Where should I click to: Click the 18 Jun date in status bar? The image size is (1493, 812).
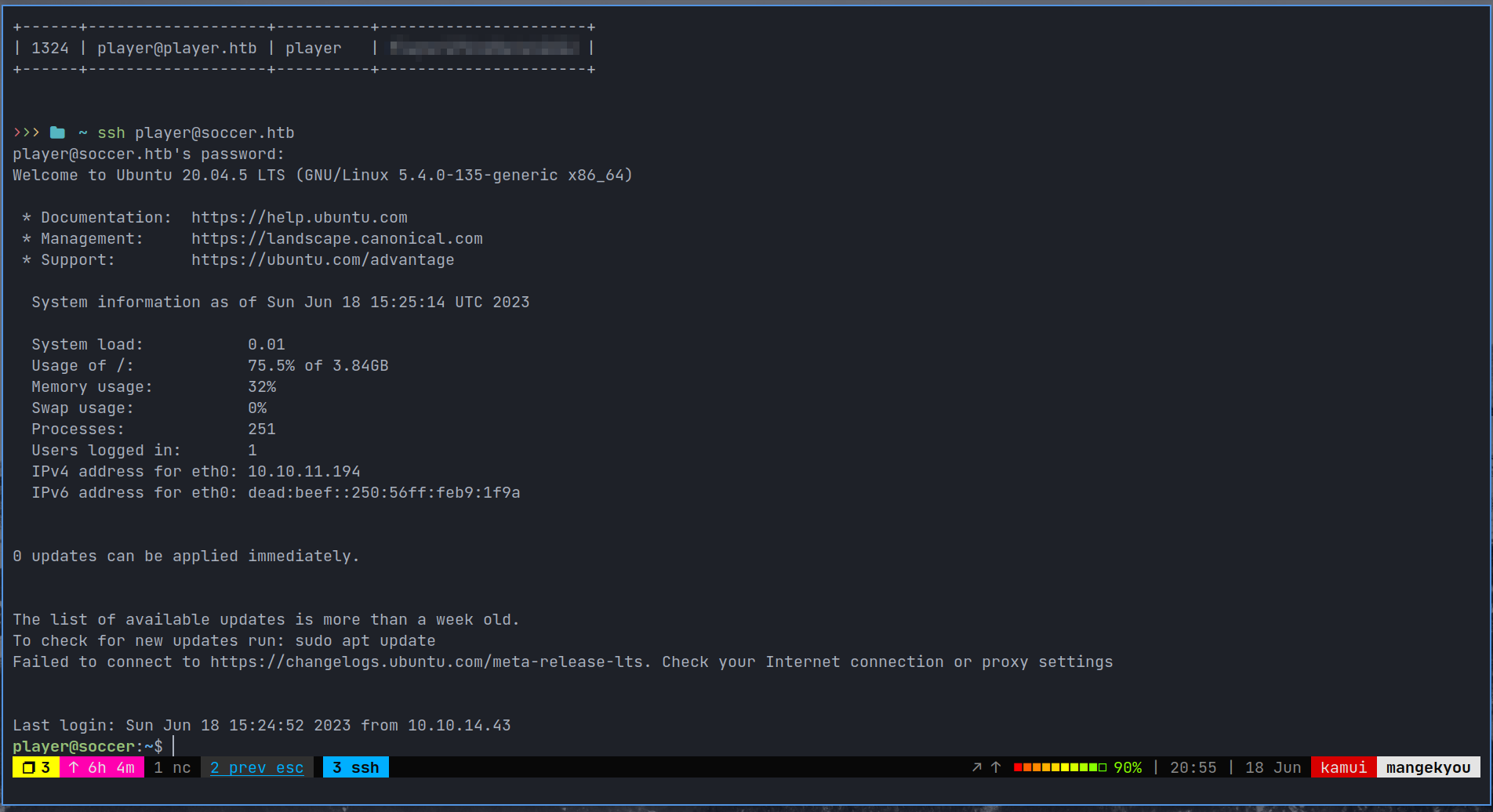coord(1273,767)
